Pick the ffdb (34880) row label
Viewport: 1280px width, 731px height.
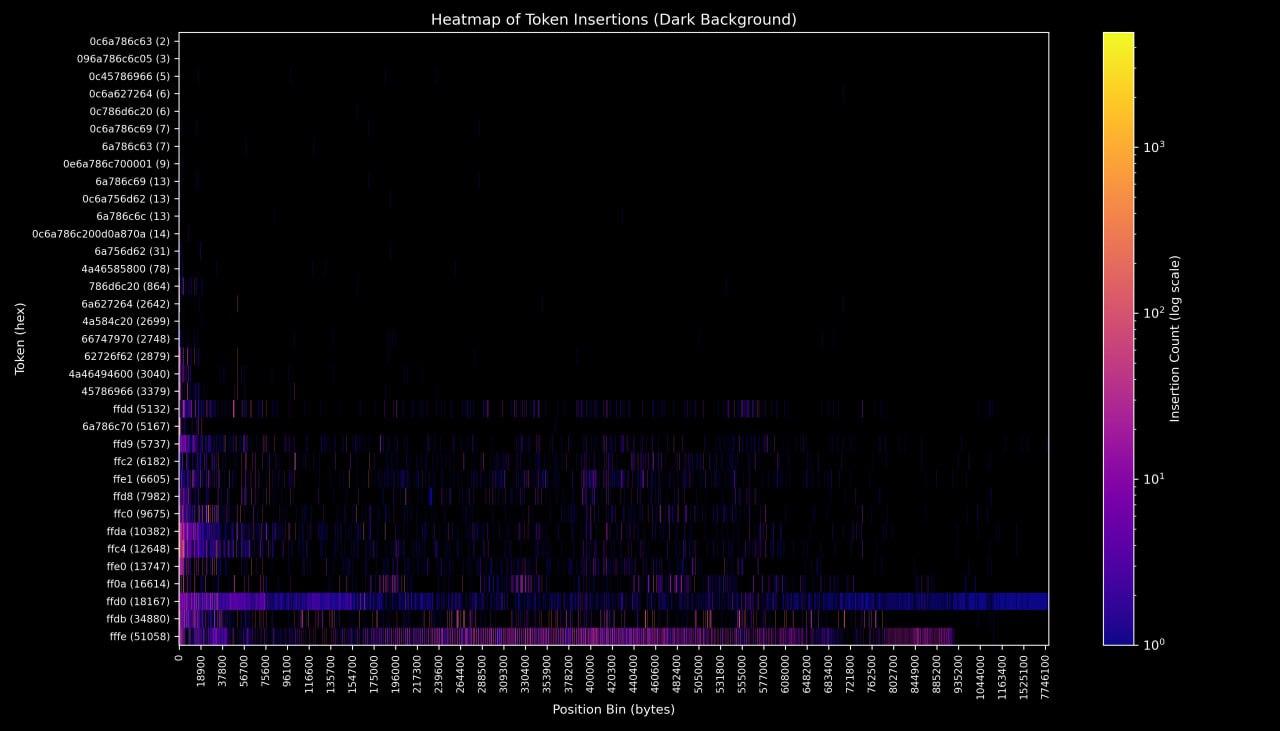(x=138, y=619)
